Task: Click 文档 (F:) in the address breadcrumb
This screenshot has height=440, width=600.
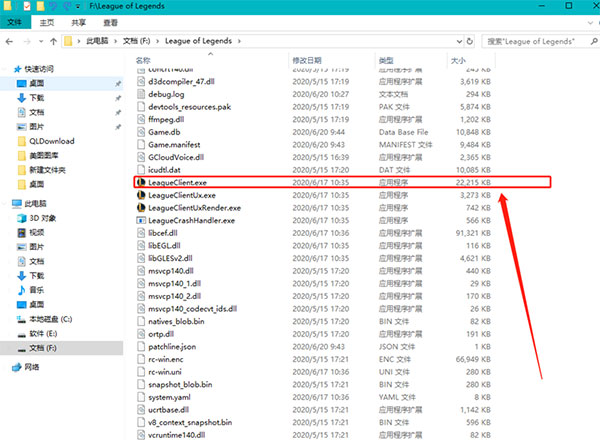Action: pos(136,41)
